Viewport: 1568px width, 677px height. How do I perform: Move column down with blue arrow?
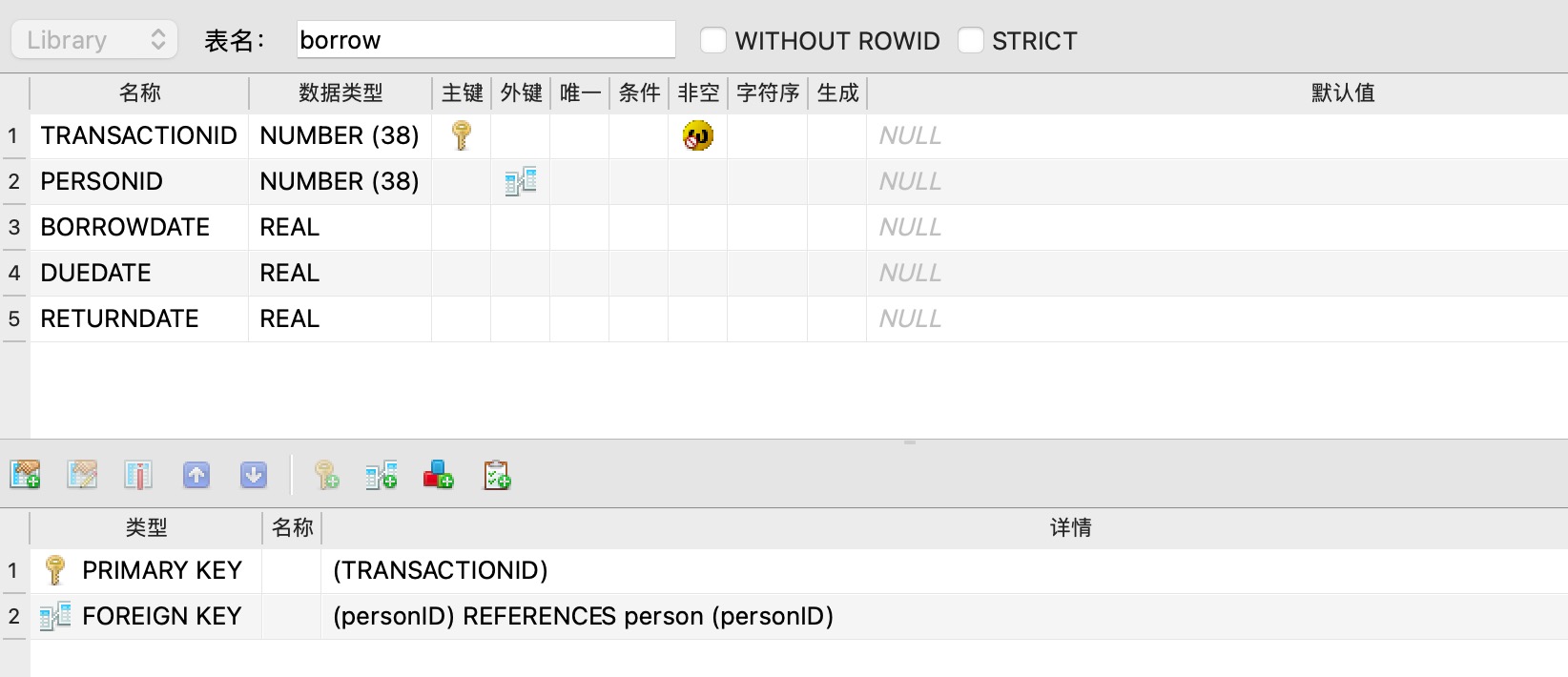click(254, 474)
